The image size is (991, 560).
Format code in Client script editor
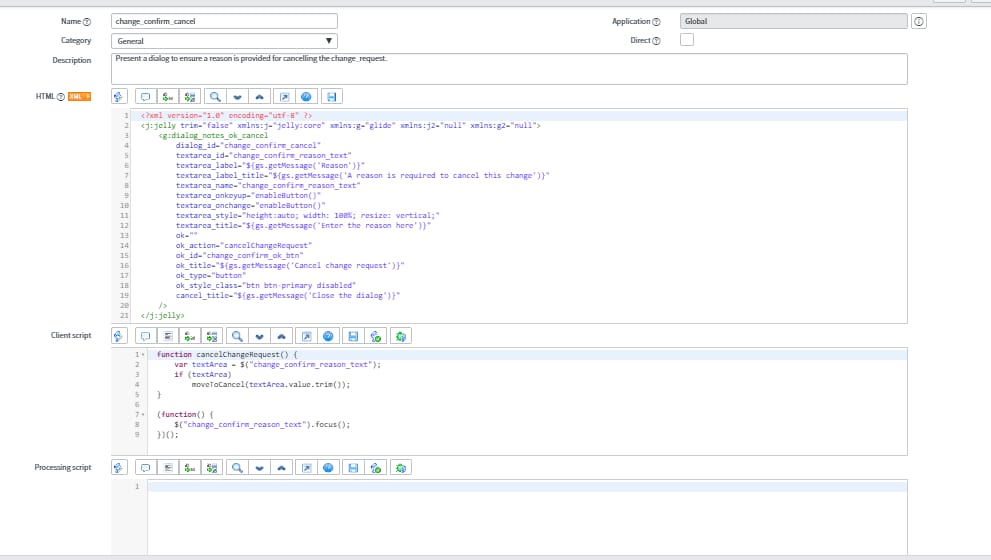click(167, 336)
